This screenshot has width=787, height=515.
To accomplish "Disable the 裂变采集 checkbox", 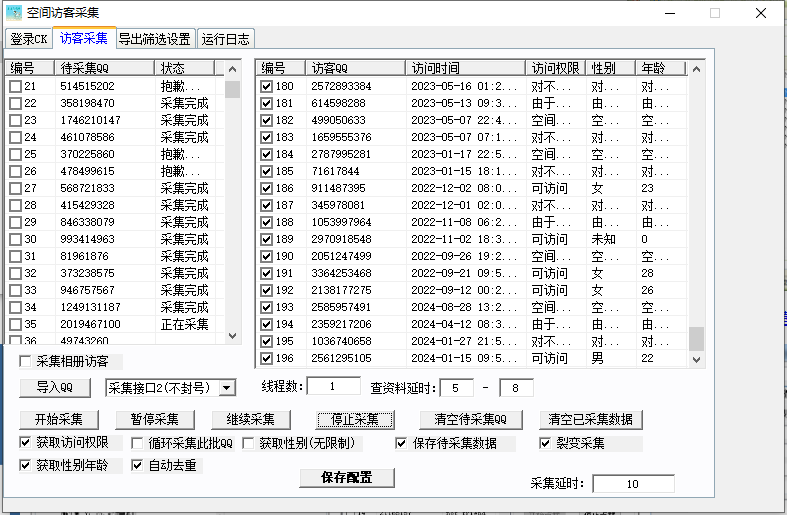I will pyautogui.click(x=545, y=443).
